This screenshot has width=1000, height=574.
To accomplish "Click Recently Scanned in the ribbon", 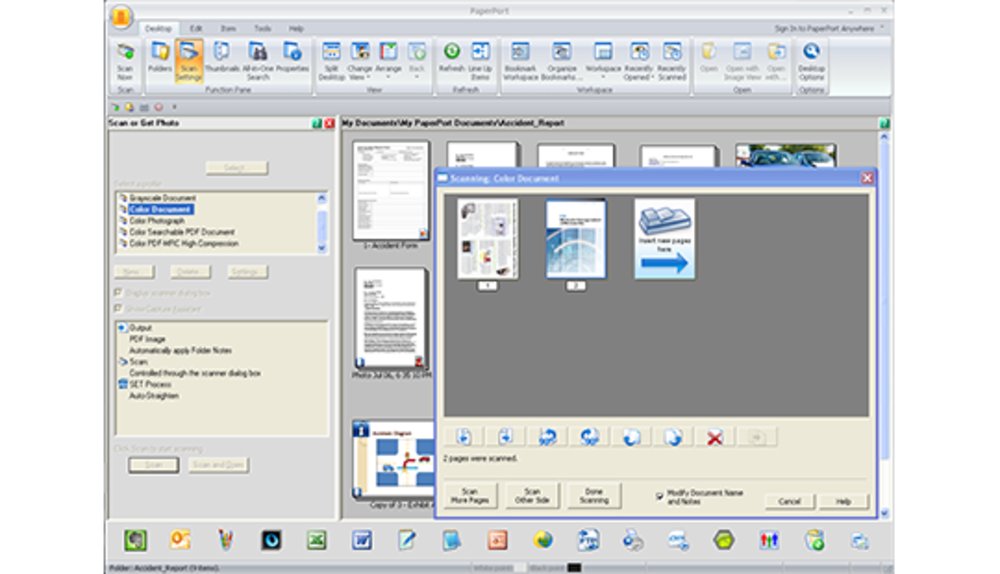I will (x=672, y=61).
